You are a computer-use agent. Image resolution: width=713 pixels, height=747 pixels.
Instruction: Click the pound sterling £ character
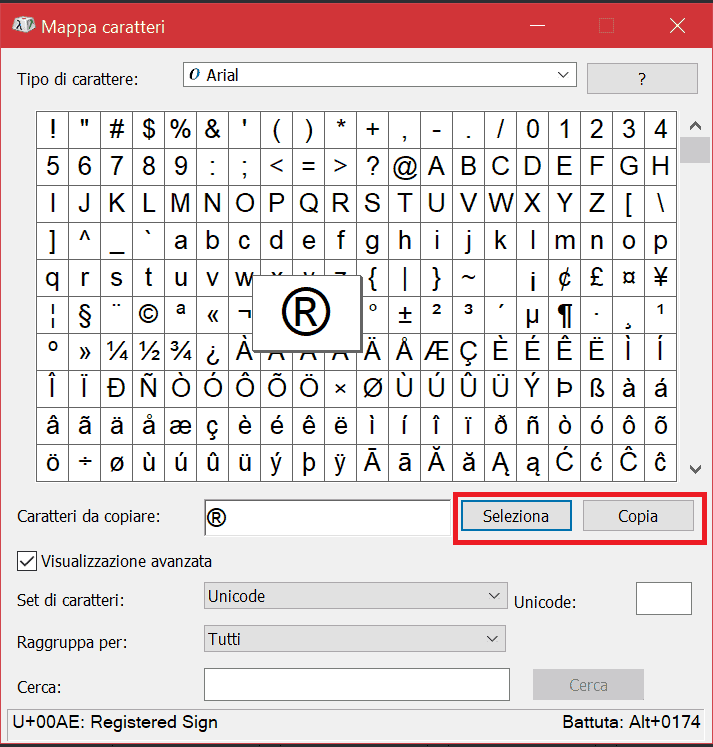(x=596, y=277)
